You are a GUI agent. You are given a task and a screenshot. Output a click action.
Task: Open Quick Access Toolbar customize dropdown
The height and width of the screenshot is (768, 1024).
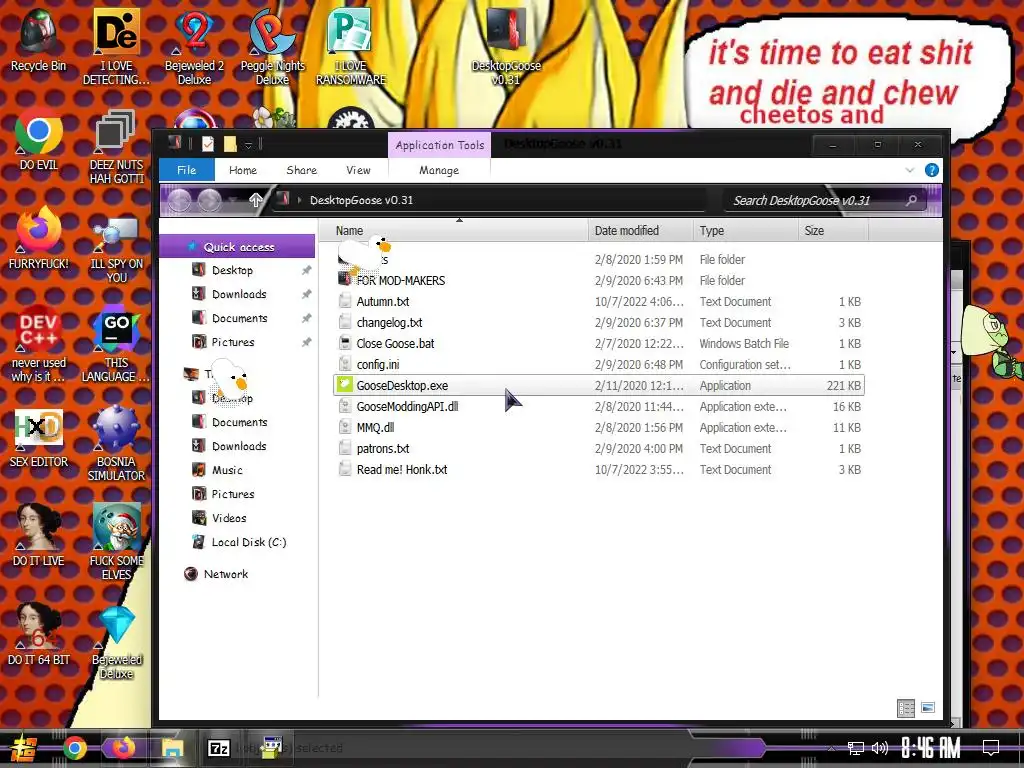click(x=248, y=144)
